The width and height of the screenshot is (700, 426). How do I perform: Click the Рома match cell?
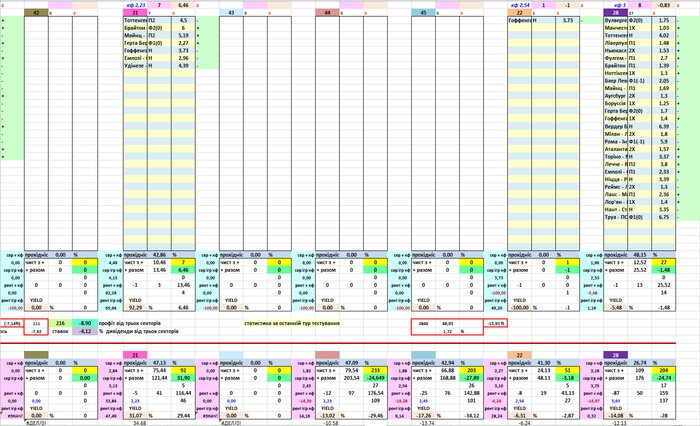[x=616, y=142]
